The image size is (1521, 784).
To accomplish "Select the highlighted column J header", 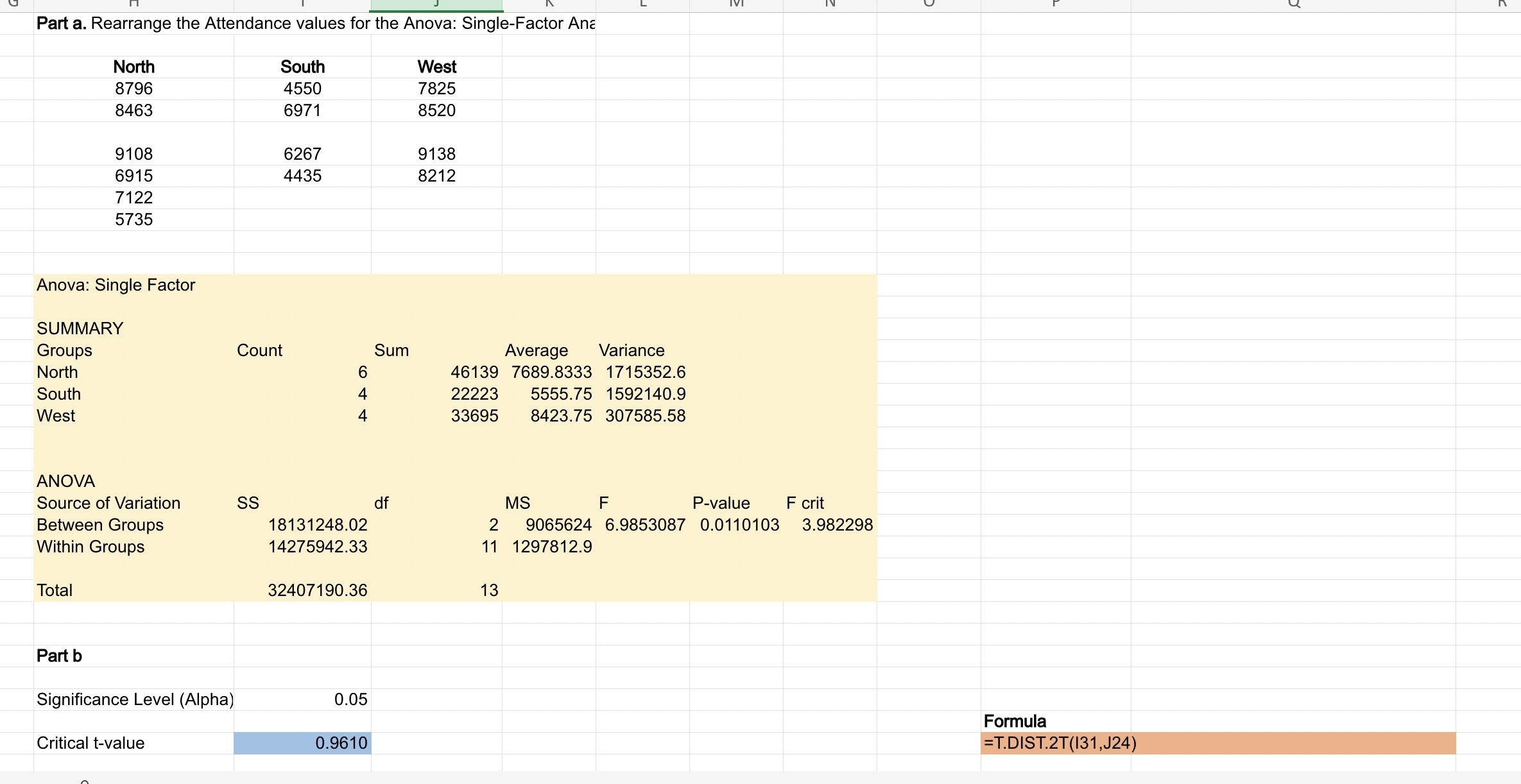I will 436,5.
